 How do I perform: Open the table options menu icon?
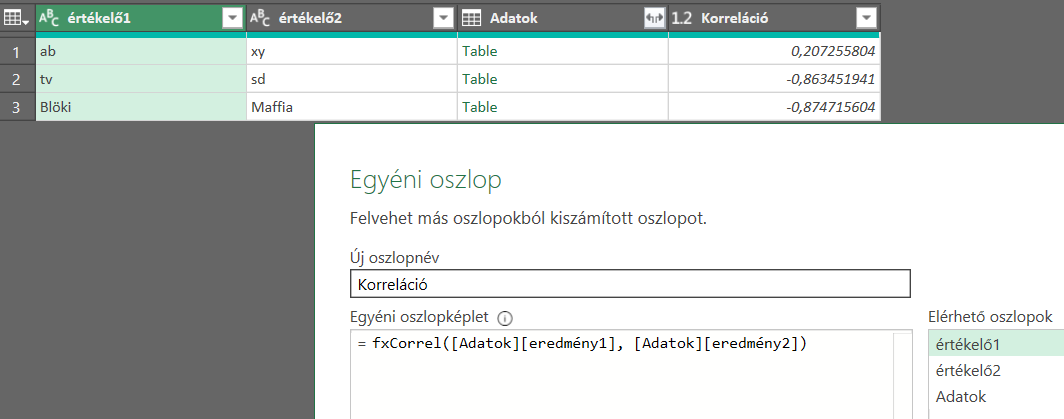coord(17,19)
